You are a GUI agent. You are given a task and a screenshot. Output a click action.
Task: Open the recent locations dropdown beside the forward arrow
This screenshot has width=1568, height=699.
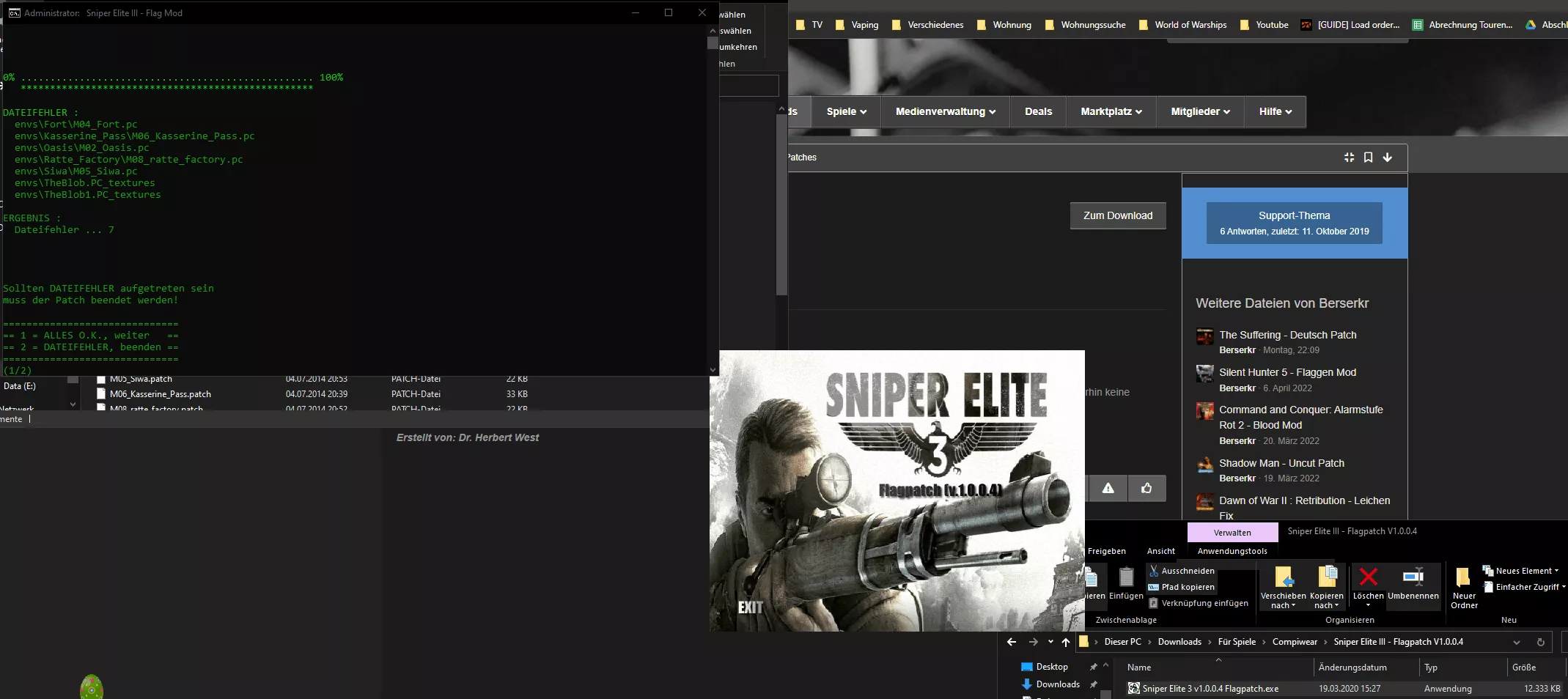coord(1050,642)
